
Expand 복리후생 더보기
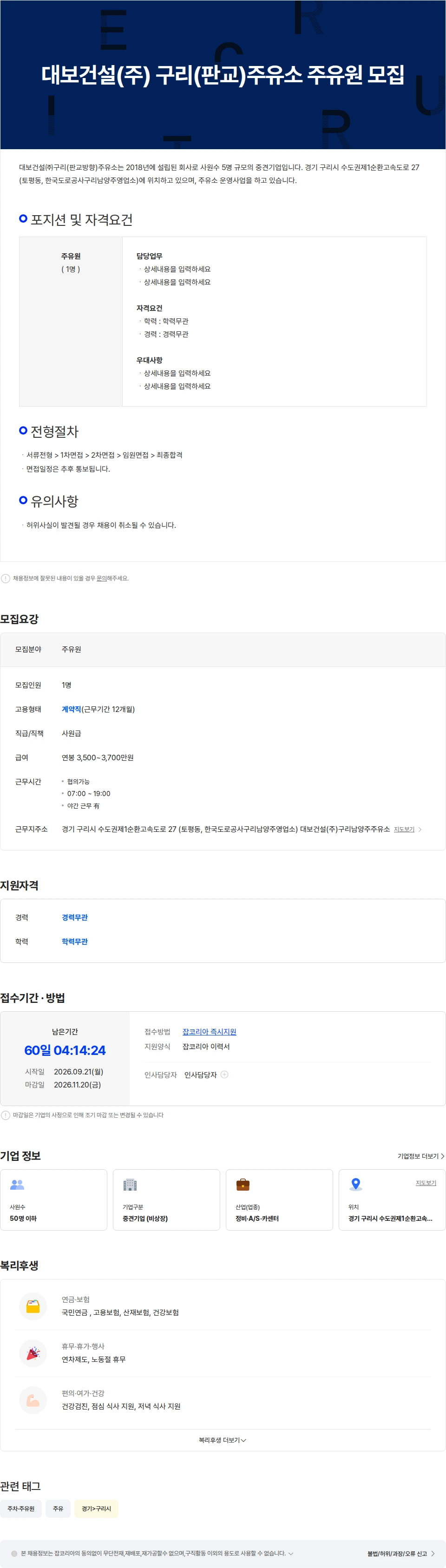[x=223, y=1440]
